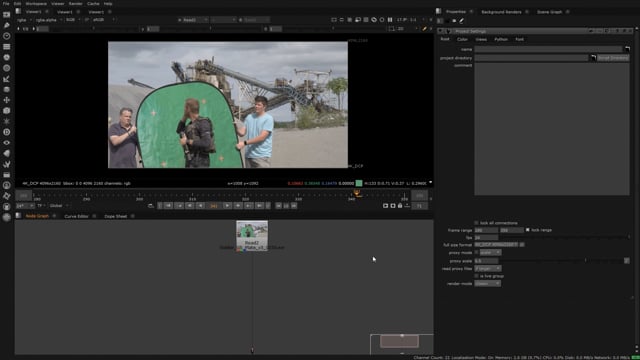Image resolution: width=640 pixels, height=360 pixels.
Task: Toggle the proxy mode checkbox
Action: click(x=476, y=253)
